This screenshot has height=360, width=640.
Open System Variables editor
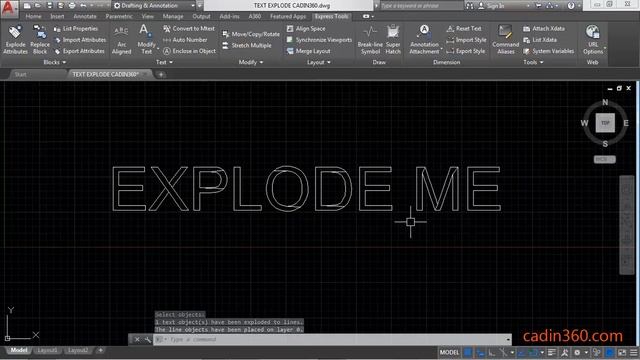(x=549, y=51)
